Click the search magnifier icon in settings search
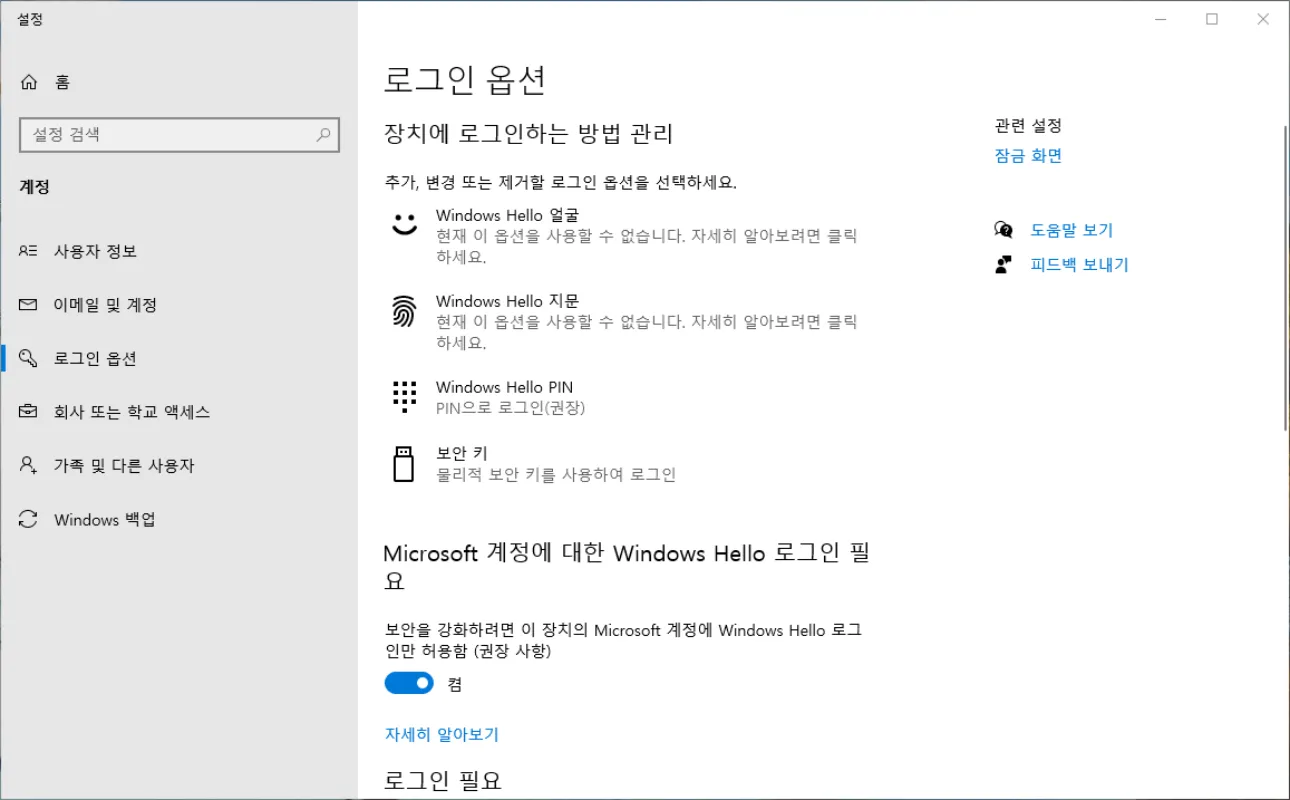Screen dimensions: 1290x800 [324, 134]
